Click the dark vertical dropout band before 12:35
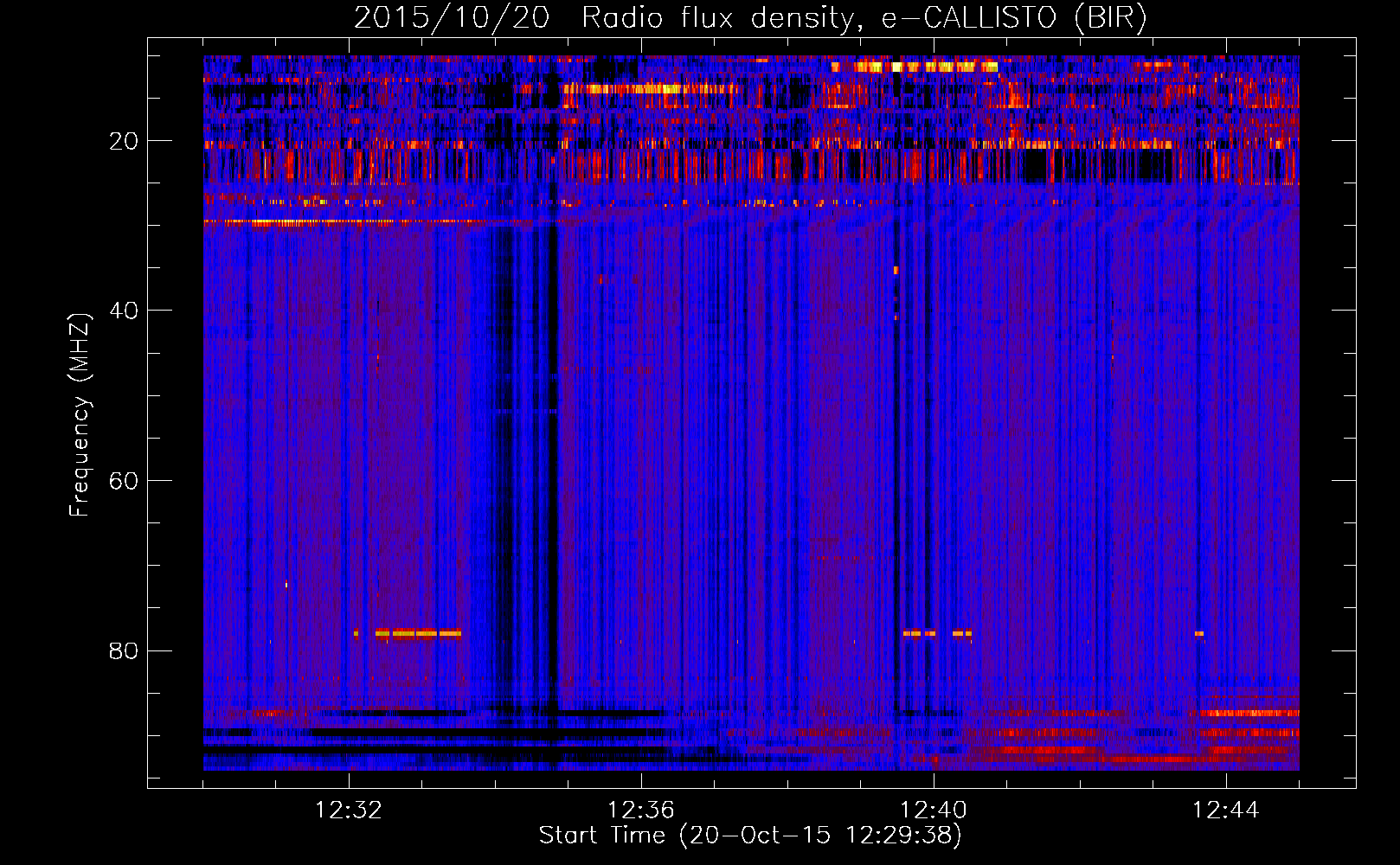The width and height of the screenshot is (1400, 865). click(553, 467)
